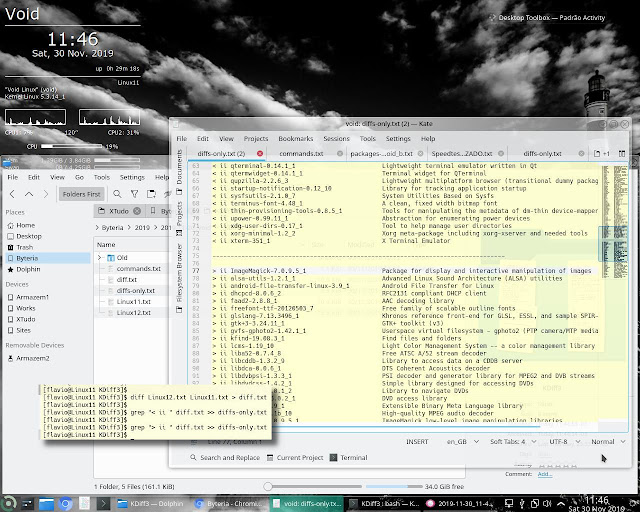Image resolution: width=640 pixels, height=512 pixels.
Task: Launch Chromium from taskbar pinned icon
Action: point(64,504)
